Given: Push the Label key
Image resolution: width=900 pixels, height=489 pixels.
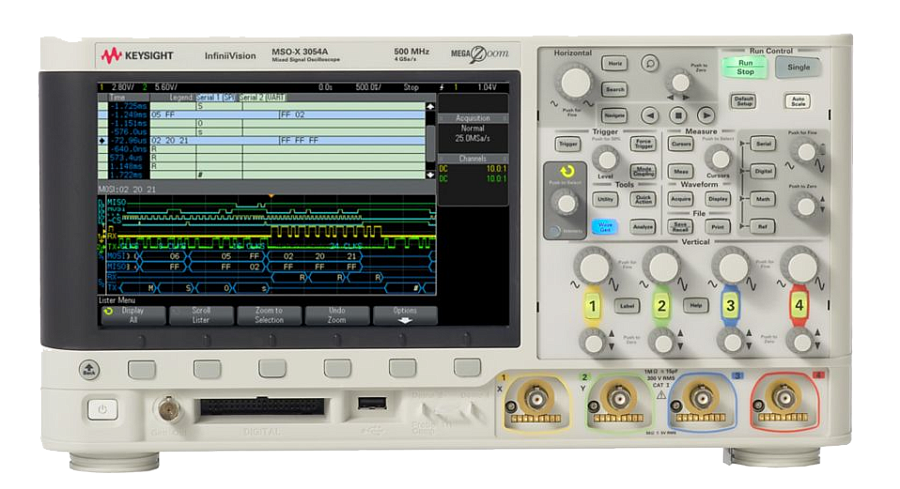Looking at the screenshot, I should [x=627, y=306].
